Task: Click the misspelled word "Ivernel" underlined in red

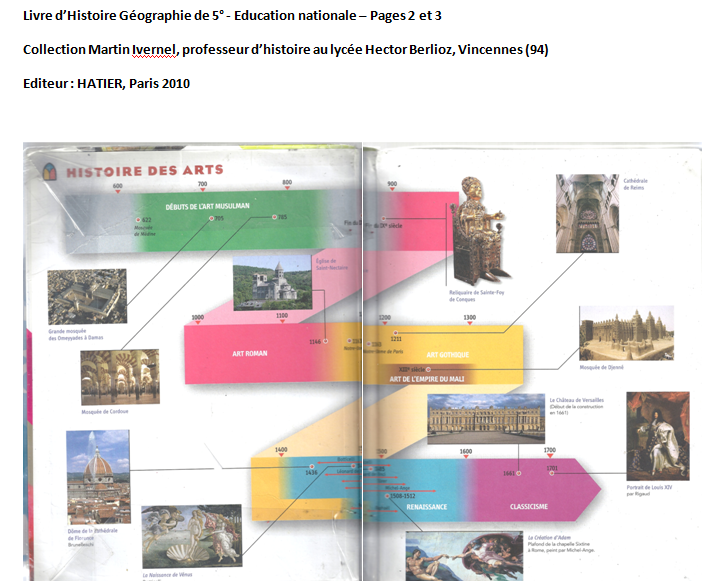Action: pyautogui.click(x=154, y=50)
